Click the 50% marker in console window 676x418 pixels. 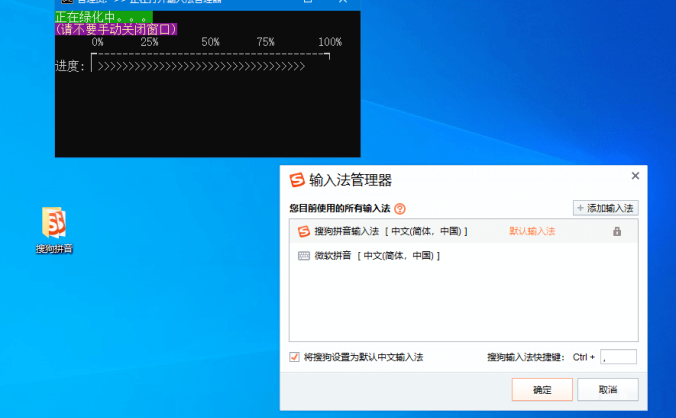pos(210,42)
